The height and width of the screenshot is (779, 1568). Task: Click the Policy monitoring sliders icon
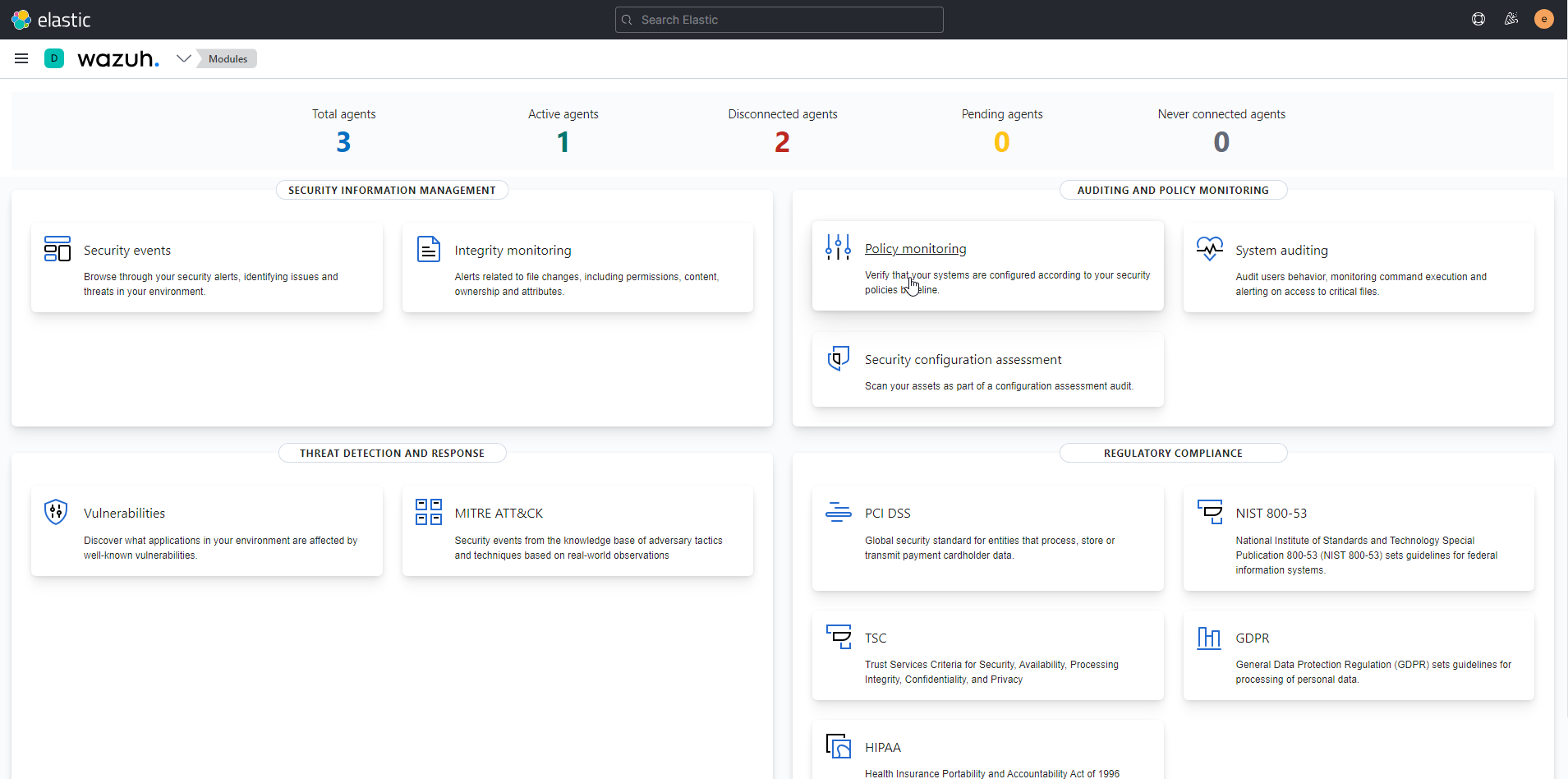(838, 247)
